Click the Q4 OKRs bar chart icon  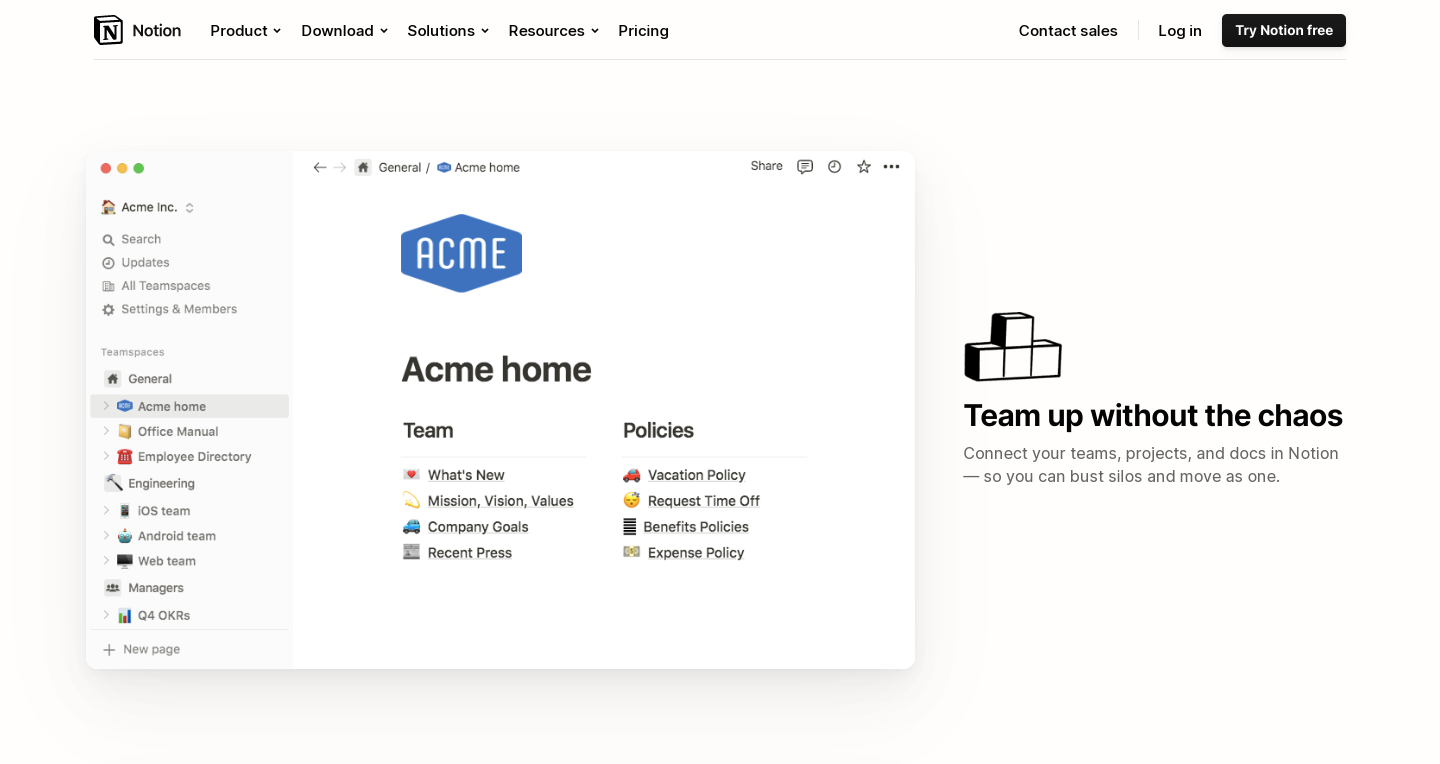pyautogui.click(x=125, y=615)
